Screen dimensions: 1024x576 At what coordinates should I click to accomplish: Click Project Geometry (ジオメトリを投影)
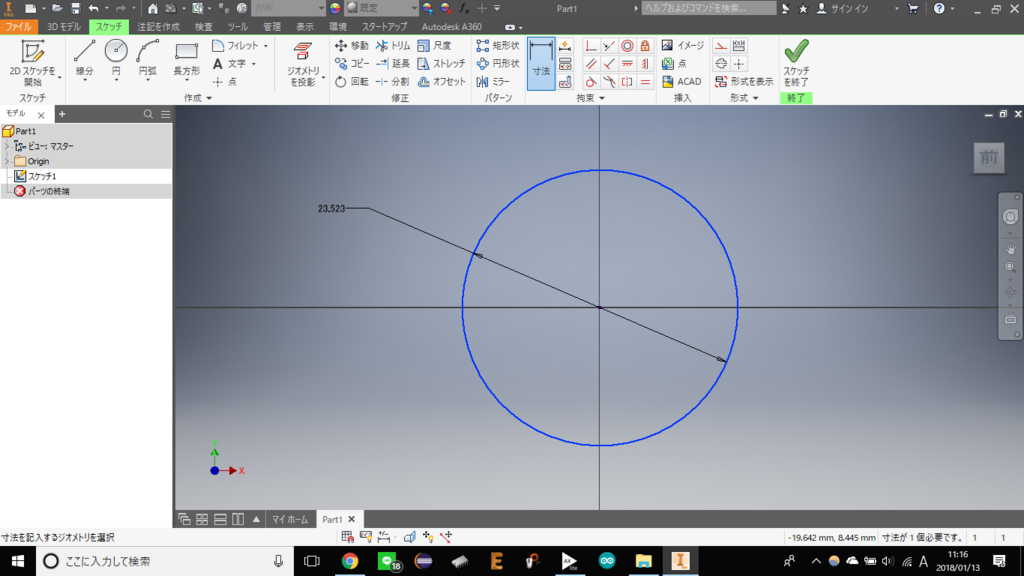coord(303,64)
